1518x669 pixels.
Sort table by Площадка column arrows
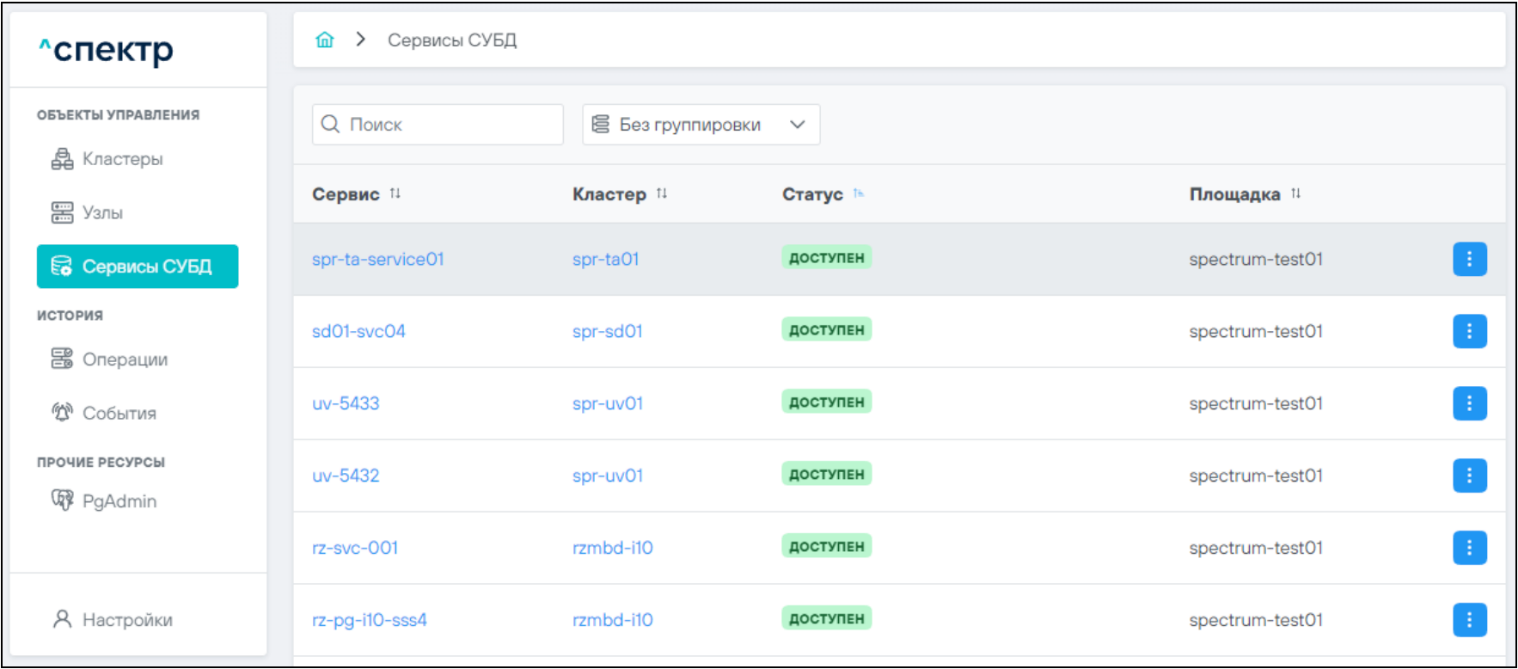(x=1296, y=194)
